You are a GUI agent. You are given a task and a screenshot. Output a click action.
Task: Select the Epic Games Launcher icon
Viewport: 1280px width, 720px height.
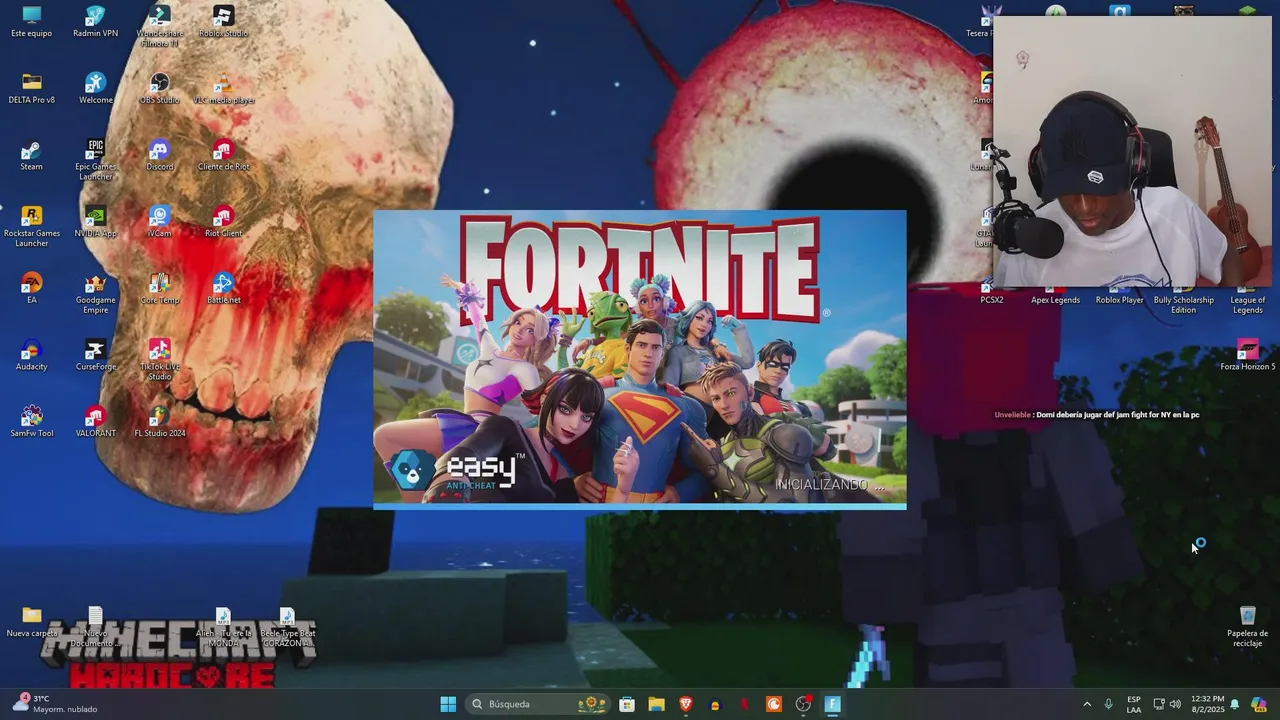[x=95, y=159]
